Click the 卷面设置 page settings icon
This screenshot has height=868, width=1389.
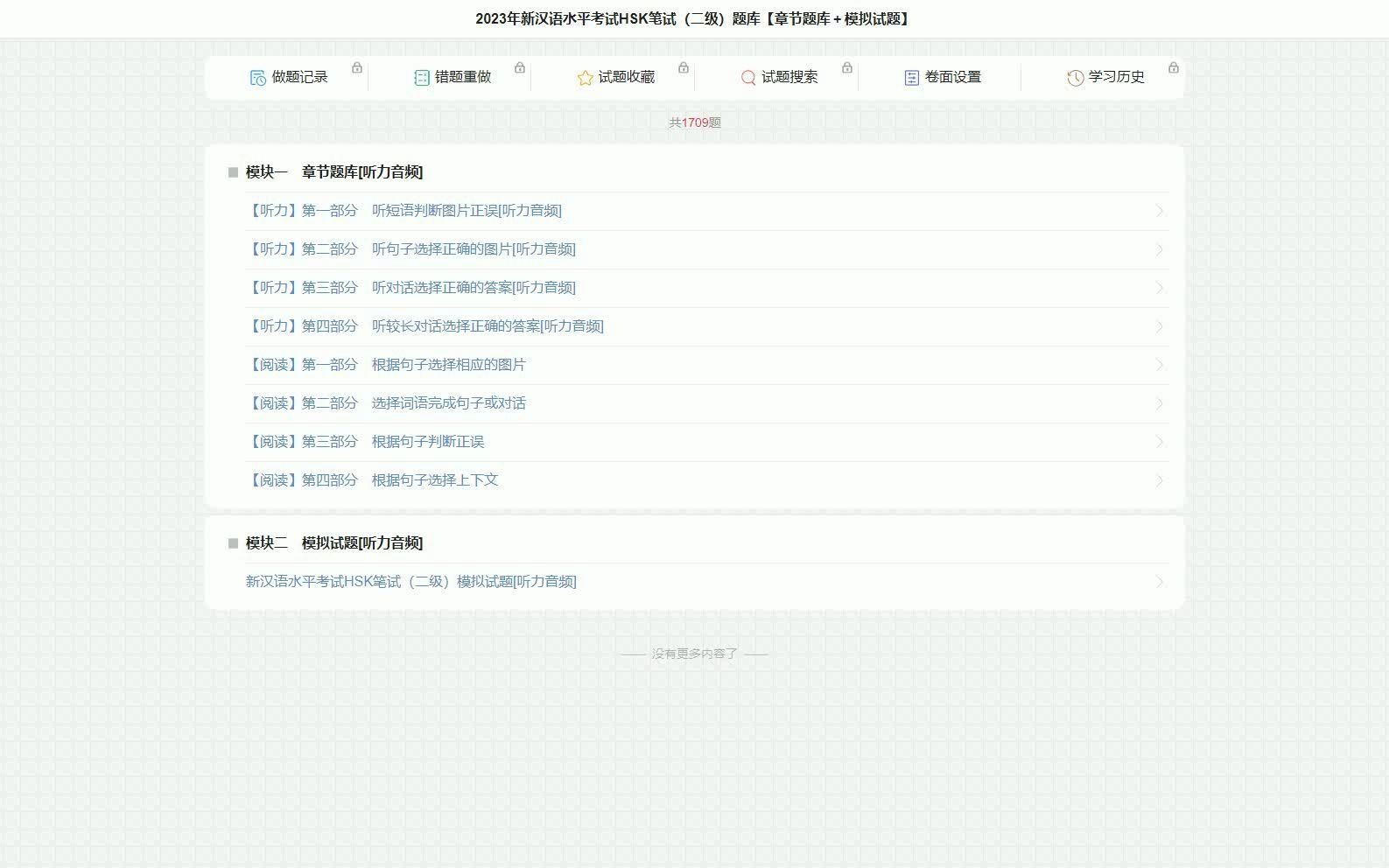pos(911,78)
